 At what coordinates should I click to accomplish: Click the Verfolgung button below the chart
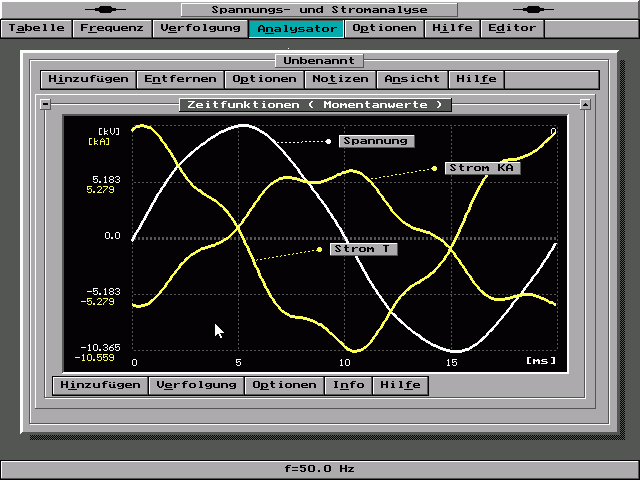point(196,385)
